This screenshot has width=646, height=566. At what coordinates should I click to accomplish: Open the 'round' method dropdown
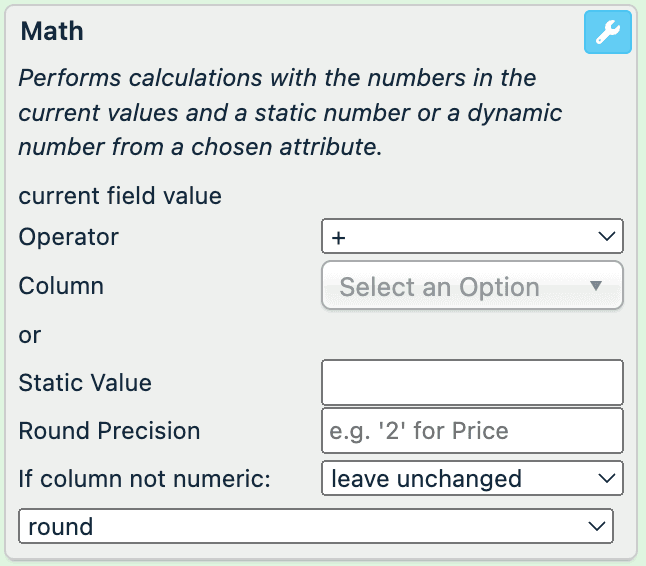[315, 526]
